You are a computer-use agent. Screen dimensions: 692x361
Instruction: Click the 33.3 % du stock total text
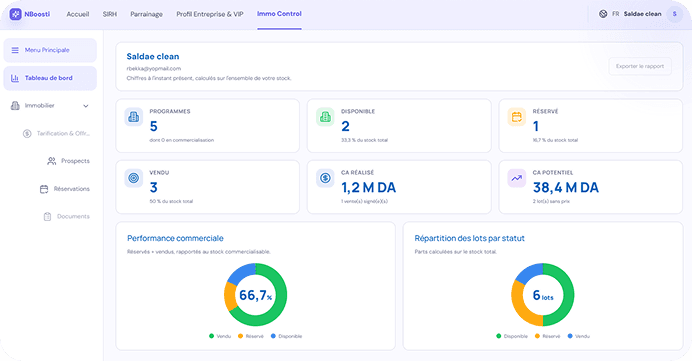(x=365, y=140)
